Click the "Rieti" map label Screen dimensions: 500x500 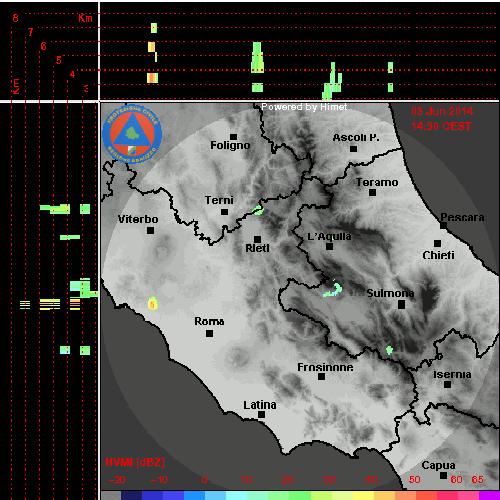coord(257,248)
